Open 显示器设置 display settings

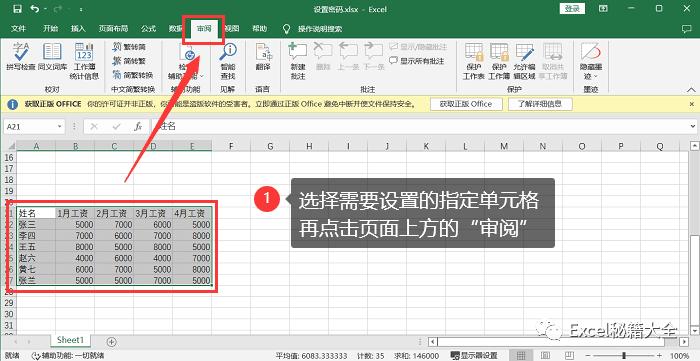tap(474, 356)
